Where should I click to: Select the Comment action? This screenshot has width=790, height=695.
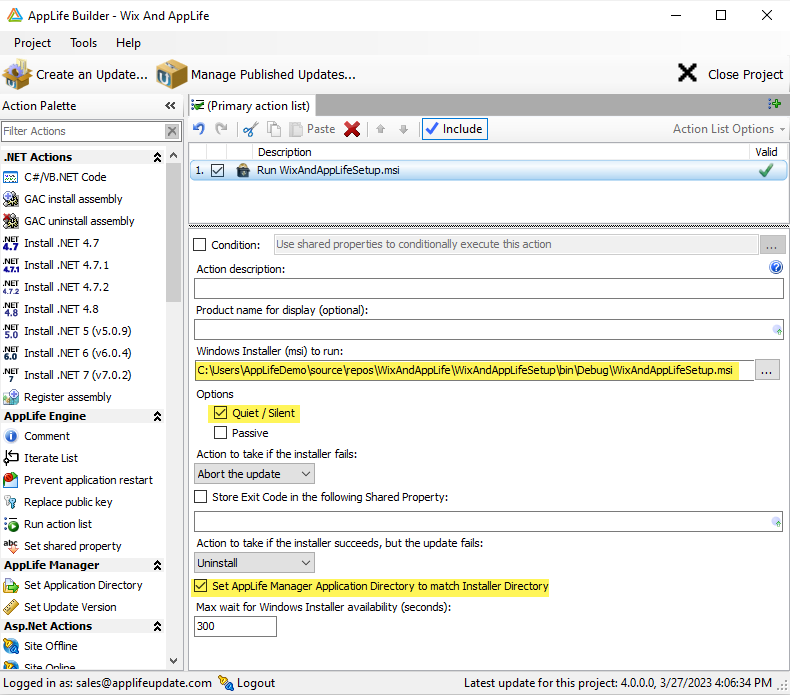pyautogui.click(x=36, y=436)
